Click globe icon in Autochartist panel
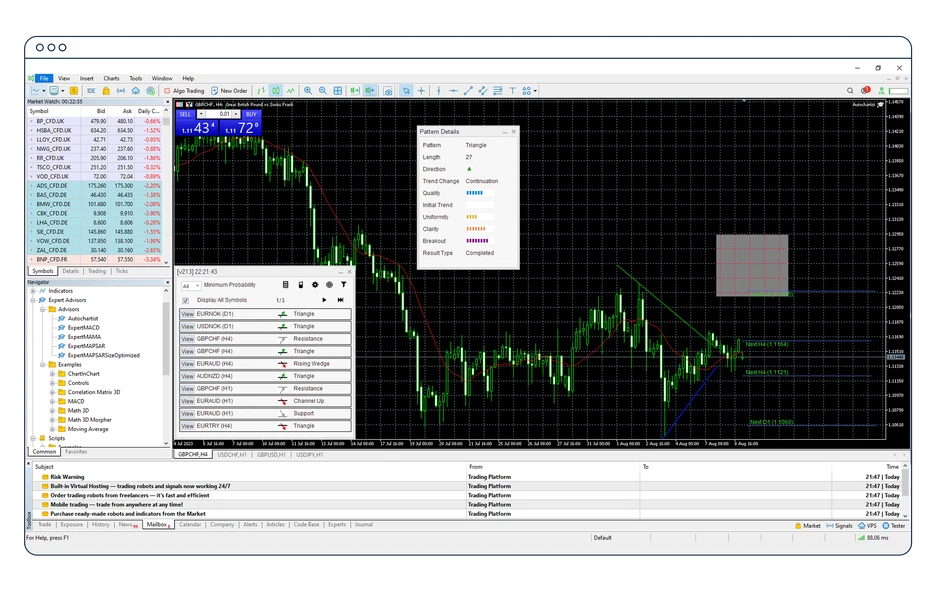The height and width of the screenshot is (591, 936). point(330,285)
